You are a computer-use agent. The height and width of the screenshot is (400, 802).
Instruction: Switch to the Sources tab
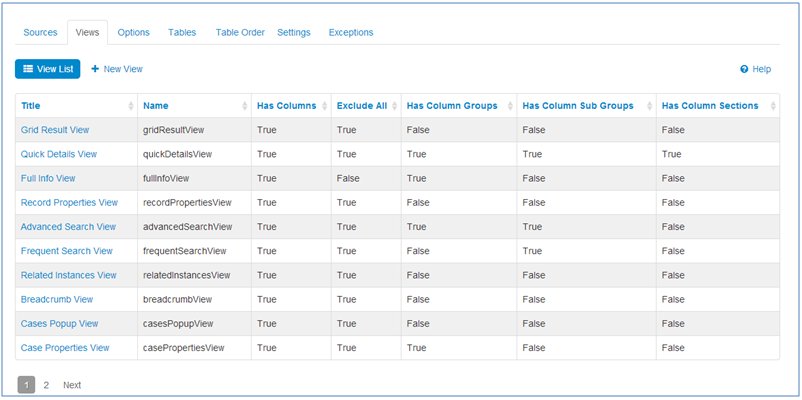coord(41,32)
